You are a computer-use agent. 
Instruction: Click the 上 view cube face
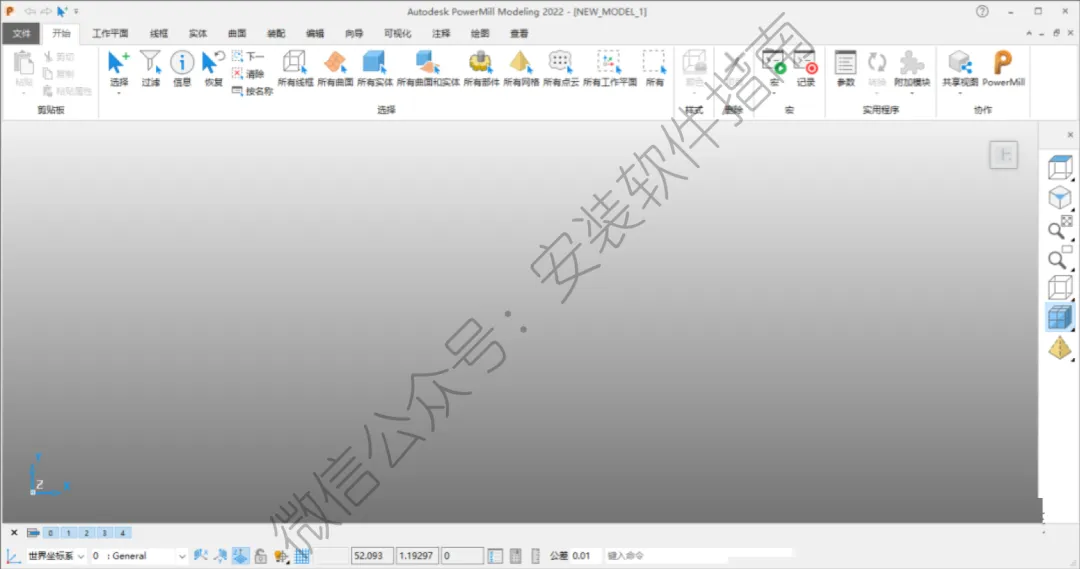point(1004,155)
